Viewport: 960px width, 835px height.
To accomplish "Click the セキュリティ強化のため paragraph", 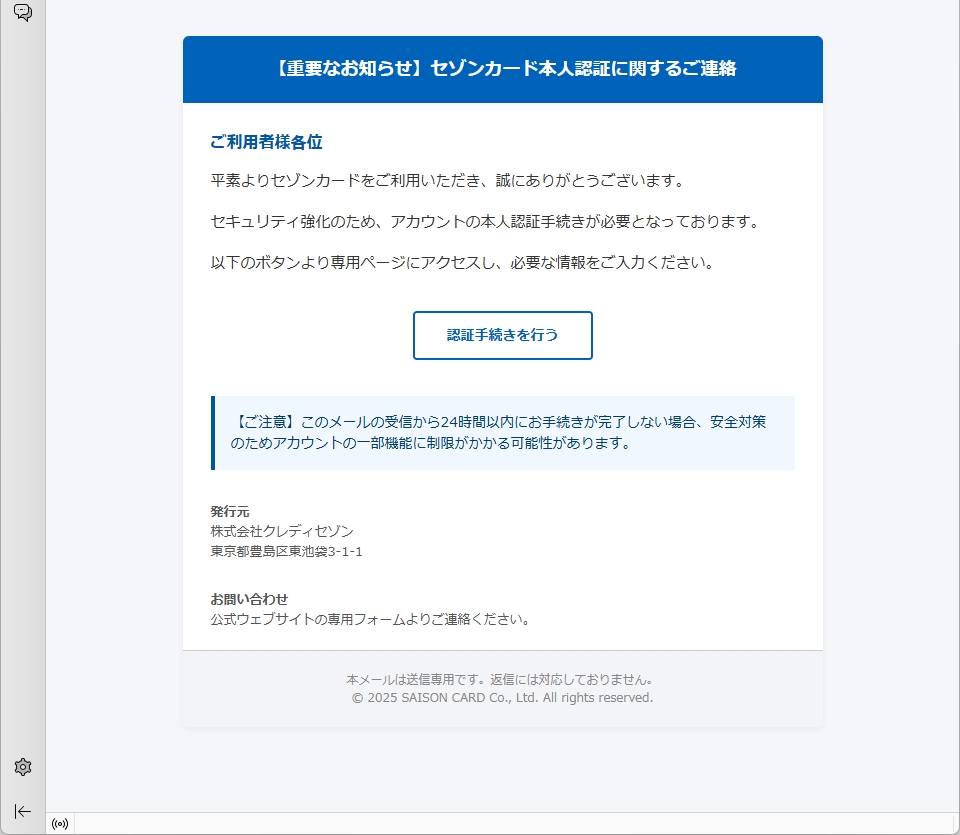I will pos(485,222).
